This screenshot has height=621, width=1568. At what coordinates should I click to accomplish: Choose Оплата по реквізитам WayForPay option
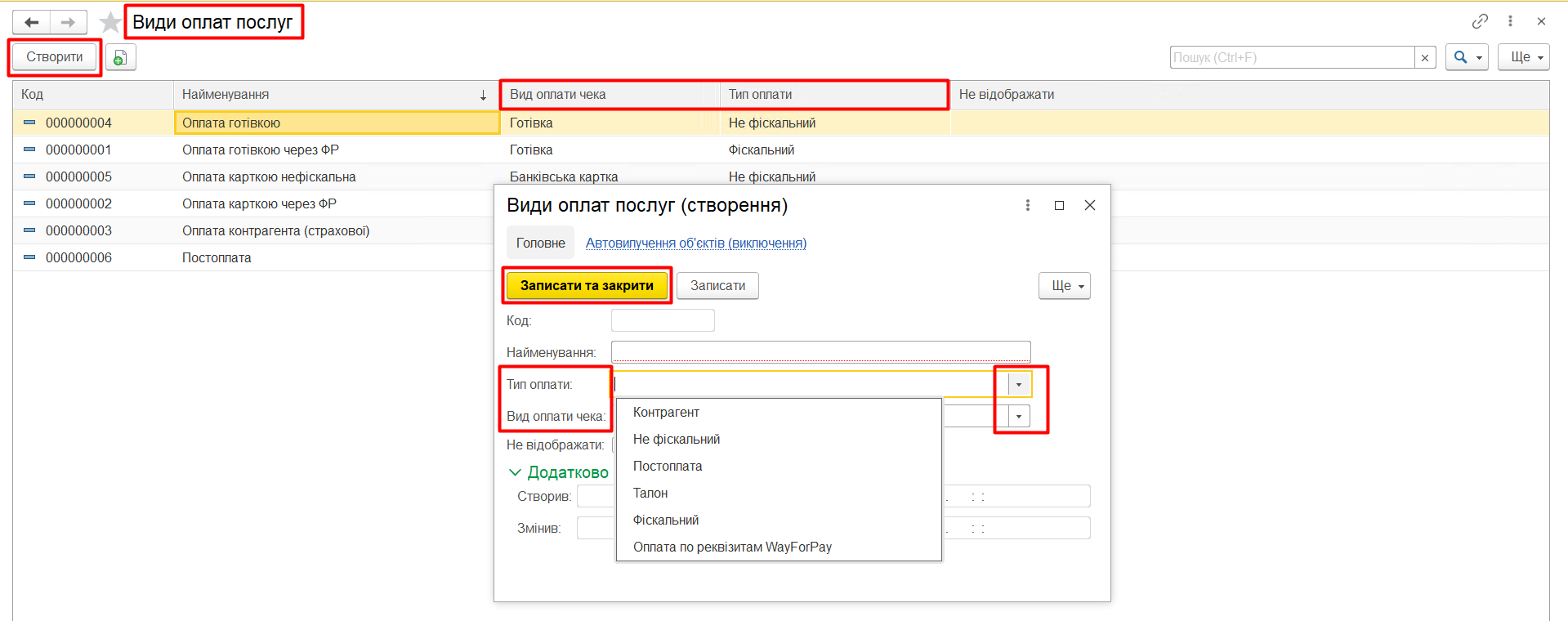click(x=732, y=547)
